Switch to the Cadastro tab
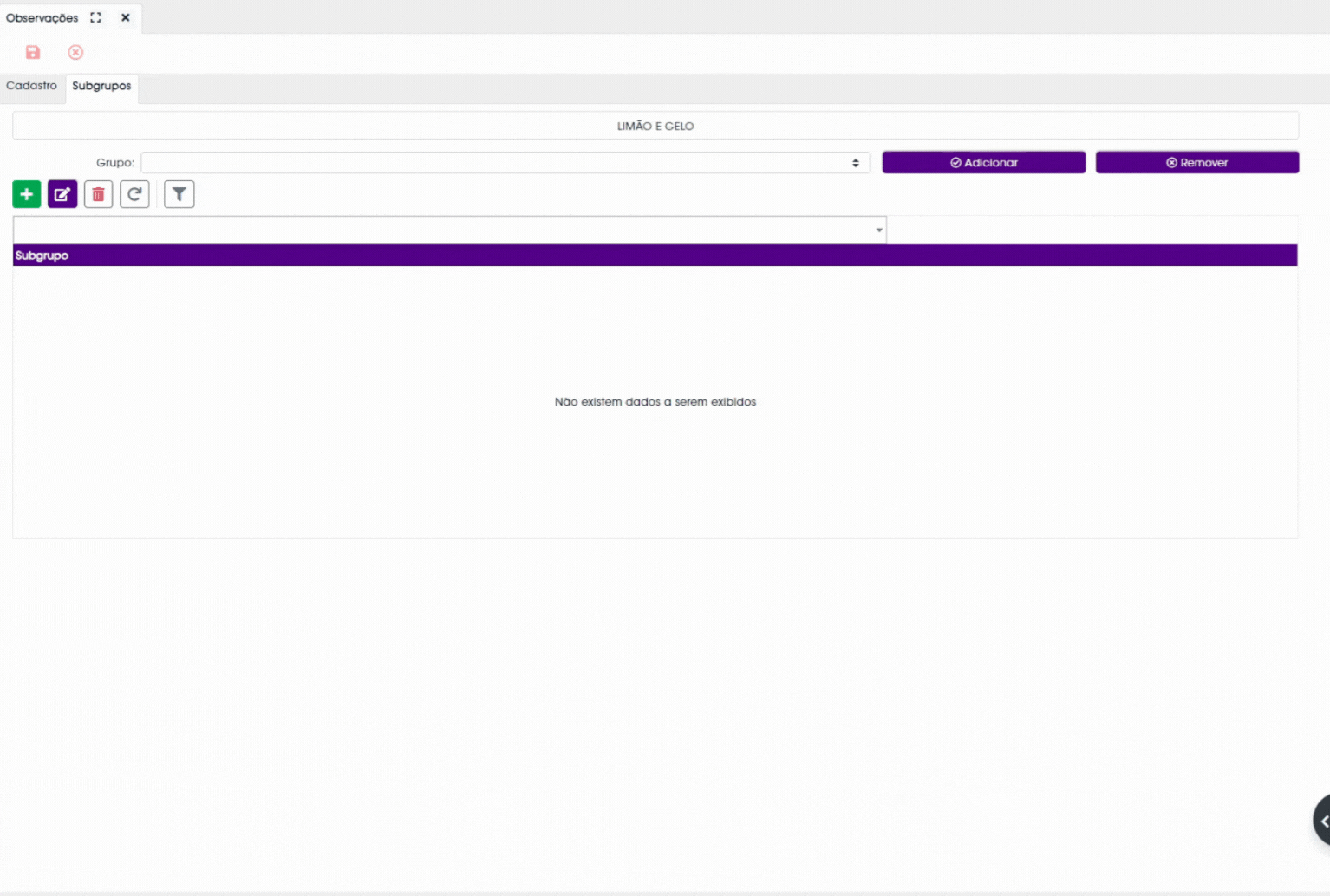The image size is (1330, 896). pyautogui.click(x=32, y=86)
